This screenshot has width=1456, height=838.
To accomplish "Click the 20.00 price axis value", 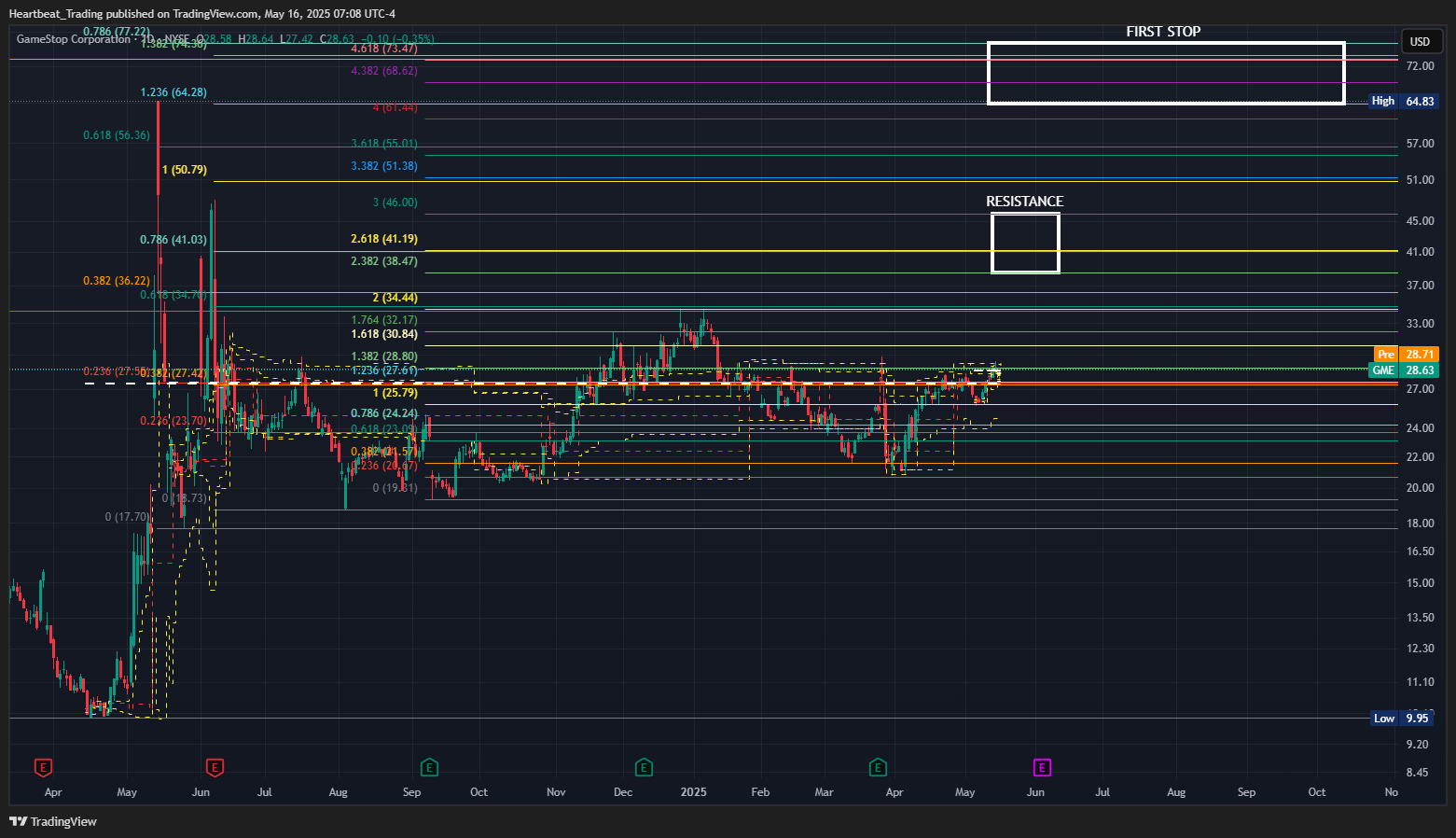I will pos(1420,488).
